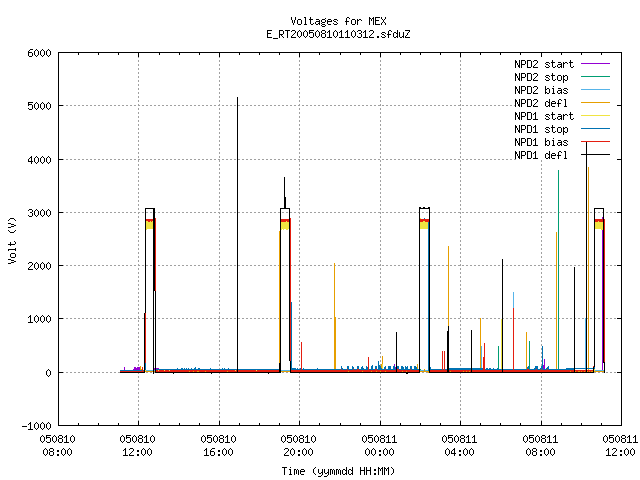
Task: Click the green spike near 3800 V
Action: tap(558, 269)
